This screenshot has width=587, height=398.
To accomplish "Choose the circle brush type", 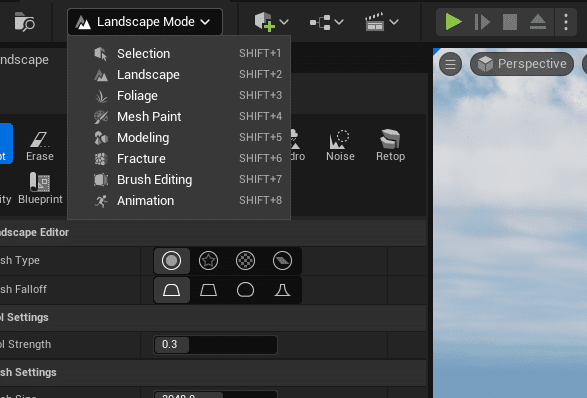I will 171,260.
